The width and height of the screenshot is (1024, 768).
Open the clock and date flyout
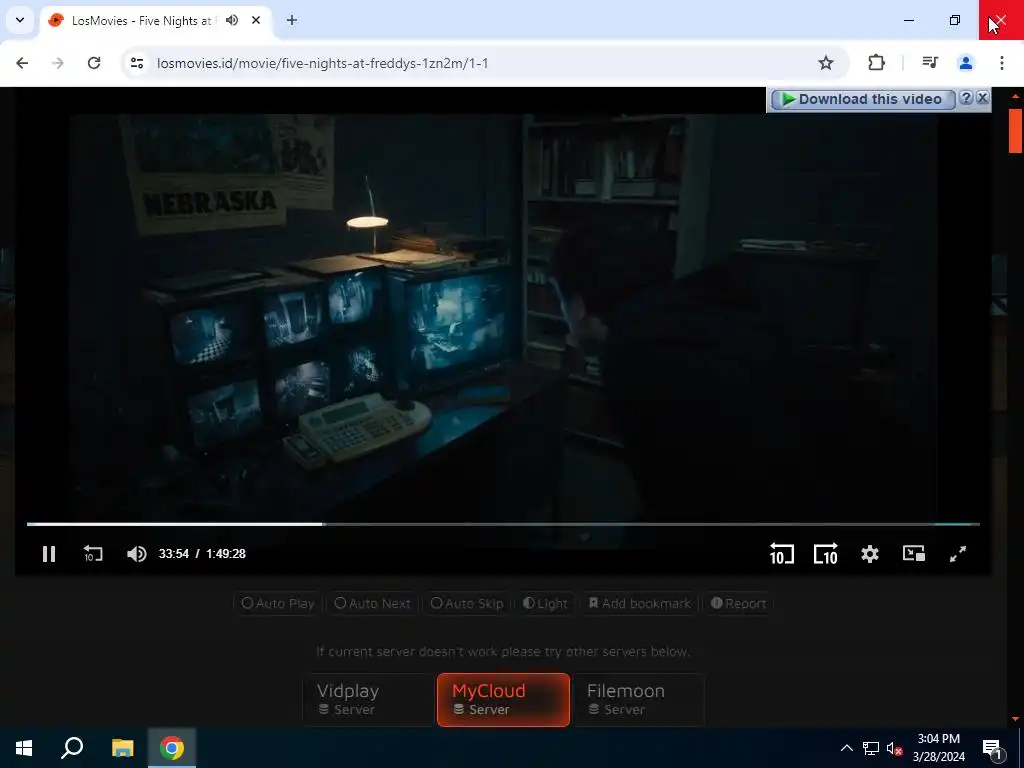coord(938,748)
